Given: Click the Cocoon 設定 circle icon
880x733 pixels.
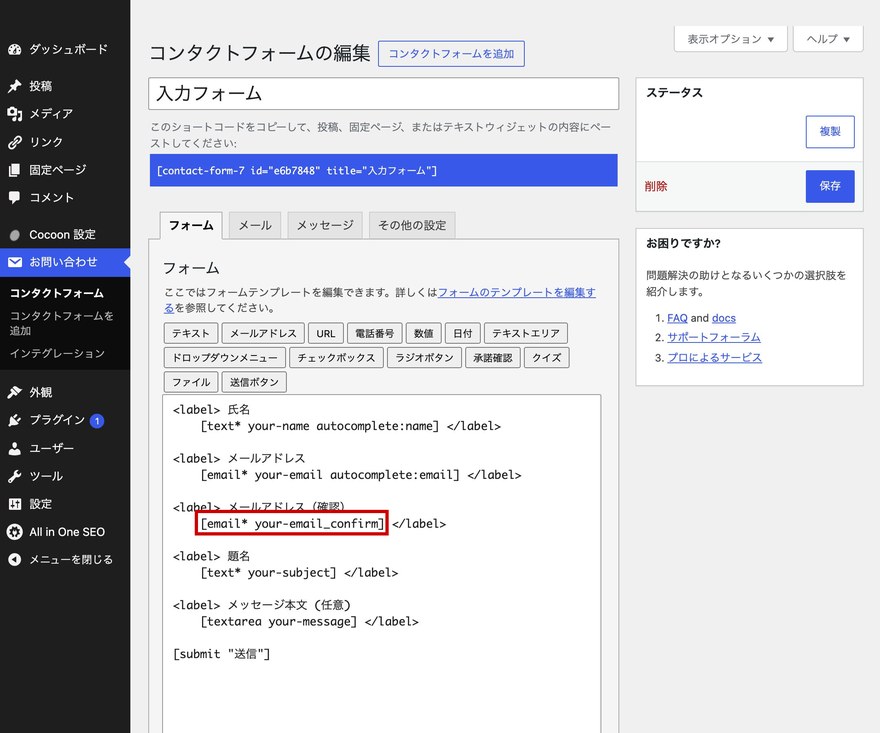Looking at the screenshot, I should click(15, 235).
